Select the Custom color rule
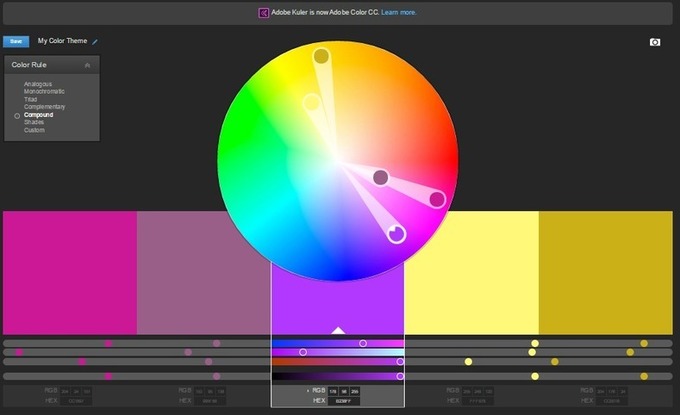This screenshot has height=415, width=680. click(x=34, y=130)
